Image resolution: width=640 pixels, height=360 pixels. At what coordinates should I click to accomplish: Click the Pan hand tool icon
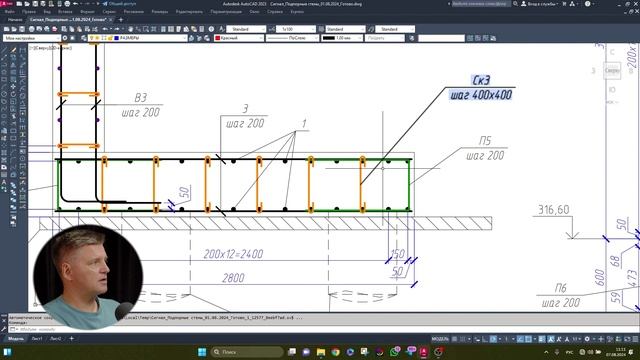click(131, 29)
